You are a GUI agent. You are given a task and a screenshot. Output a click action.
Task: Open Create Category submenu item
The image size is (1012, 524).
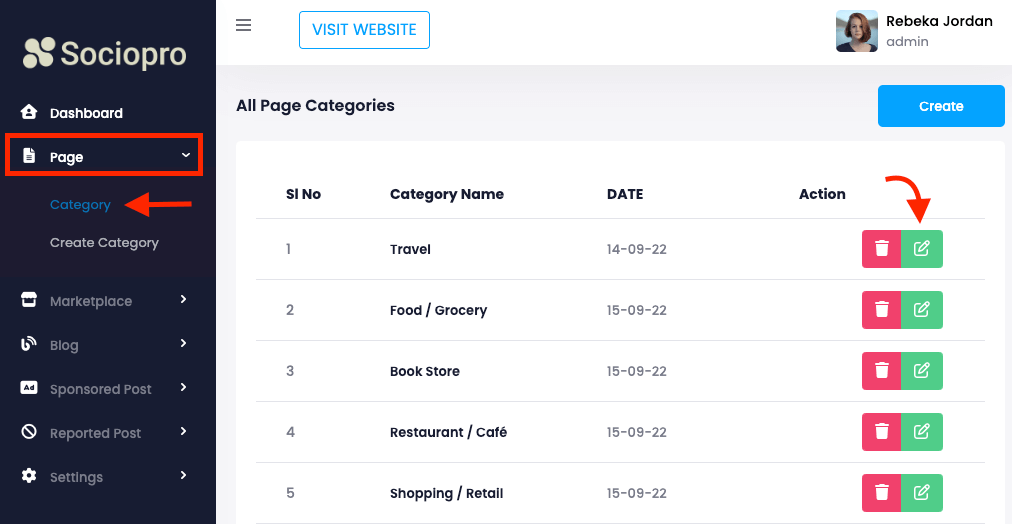tap(104, 243)
